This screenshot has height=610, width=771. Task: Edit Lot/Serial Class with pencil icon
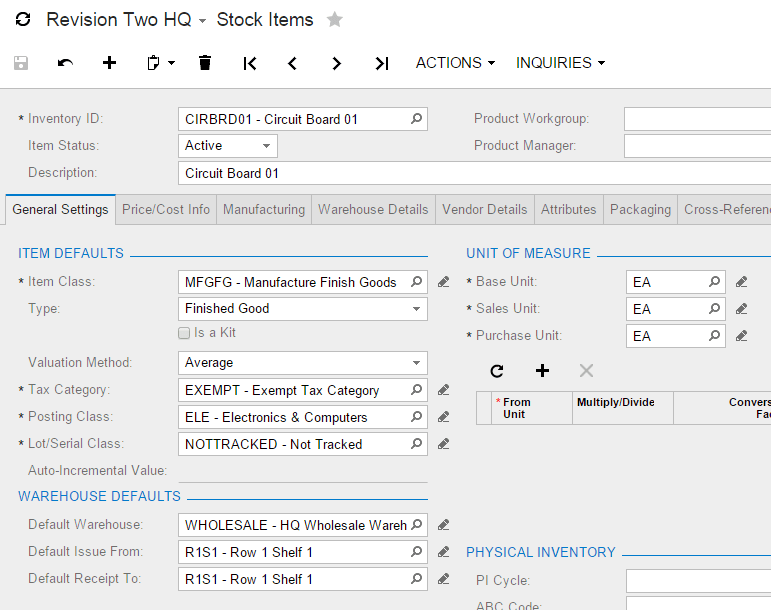[x=444, y=444]
